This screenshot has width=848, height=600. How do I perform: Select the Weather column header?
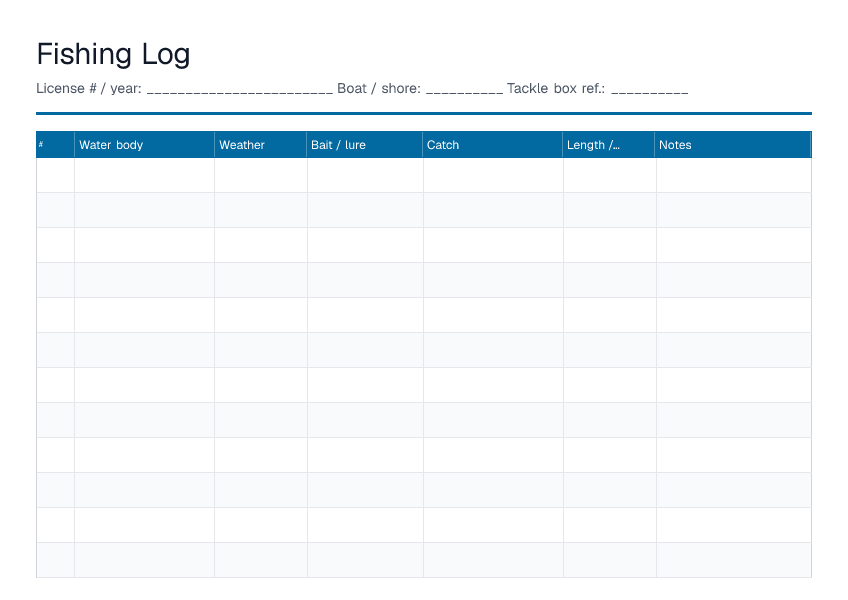pyautogui.click(x=261, y=144)
